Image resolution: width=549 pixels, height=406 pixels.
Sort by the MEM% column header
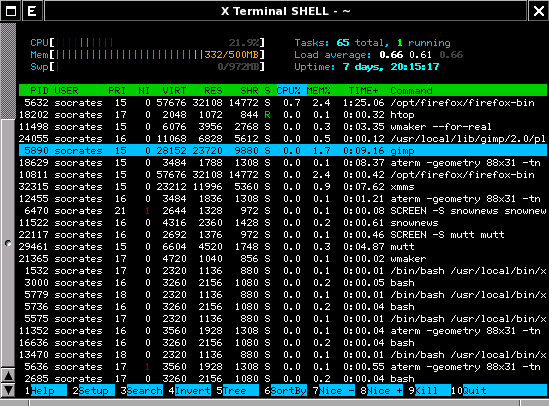pos(319,91)
